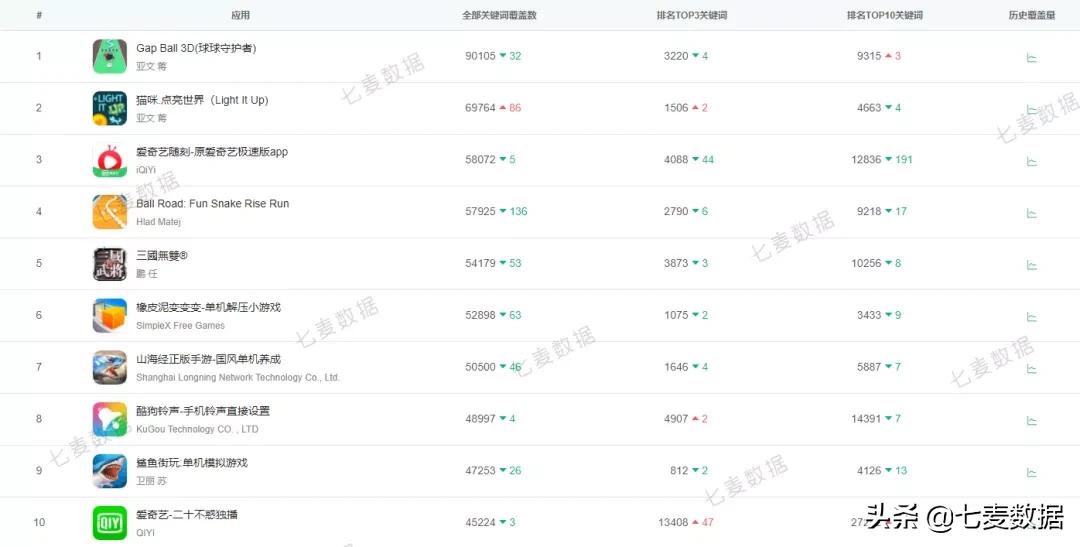View history coverage chart for Light It Up
The height and width of the screenshot is (547, 1080).
coord(1031,110)
